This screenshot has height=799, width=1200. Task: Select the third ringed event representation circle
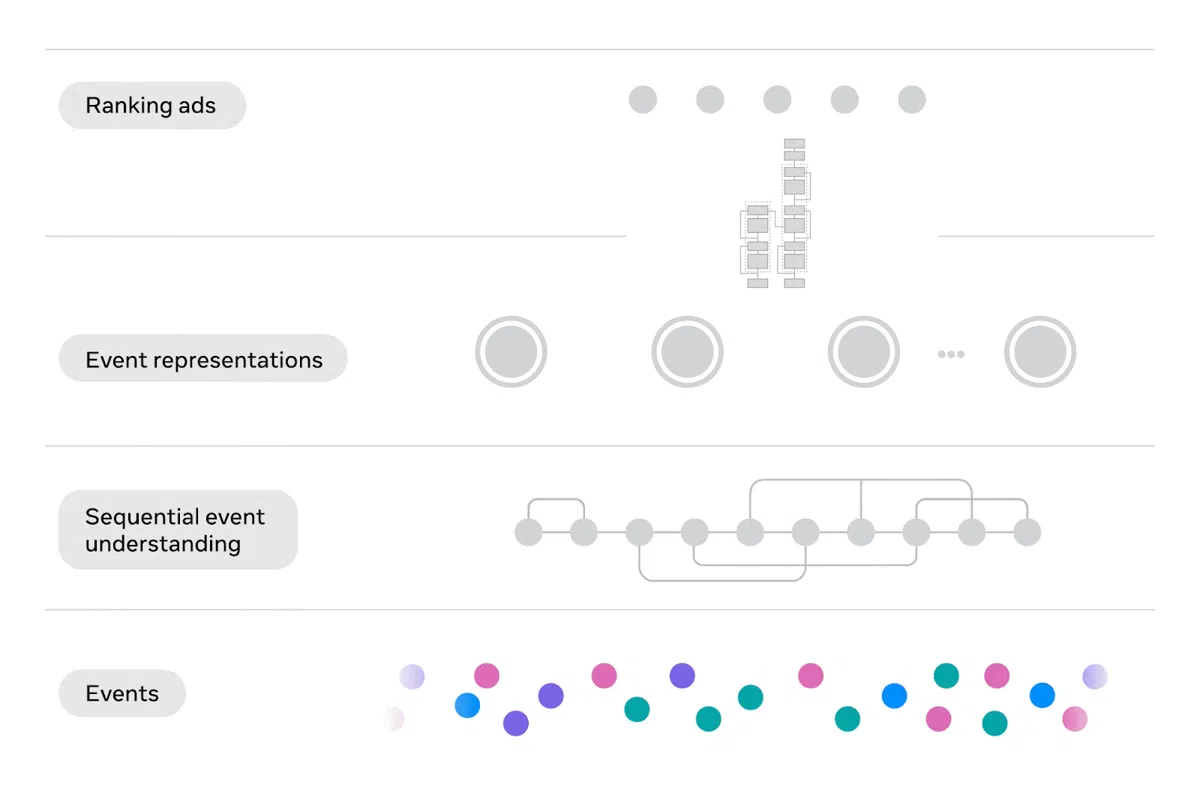click(x=864, y=353)
